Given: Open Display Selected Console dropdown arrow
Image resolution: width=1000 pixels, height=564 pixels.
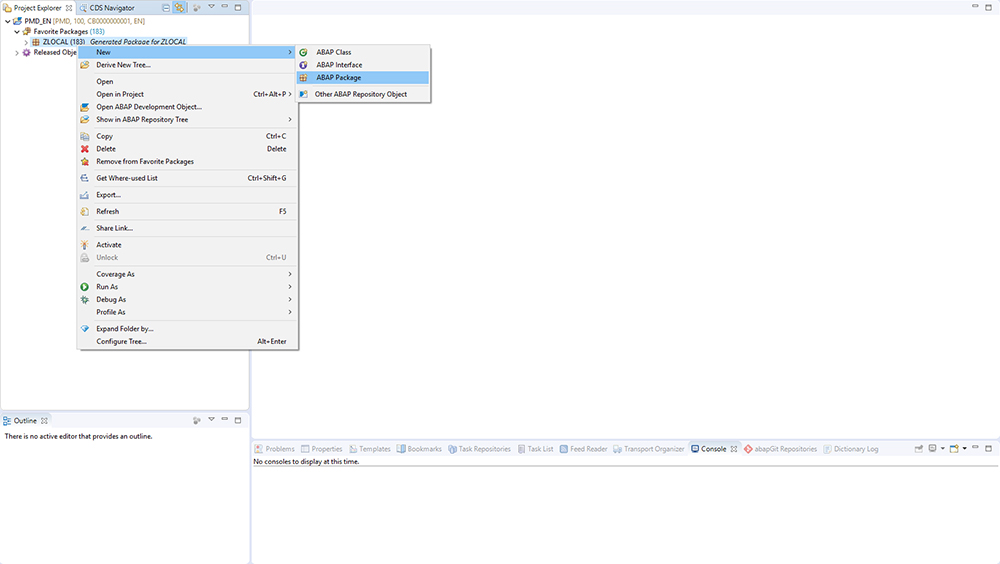Looking at the screenshot, I should [x=943, y=449].
